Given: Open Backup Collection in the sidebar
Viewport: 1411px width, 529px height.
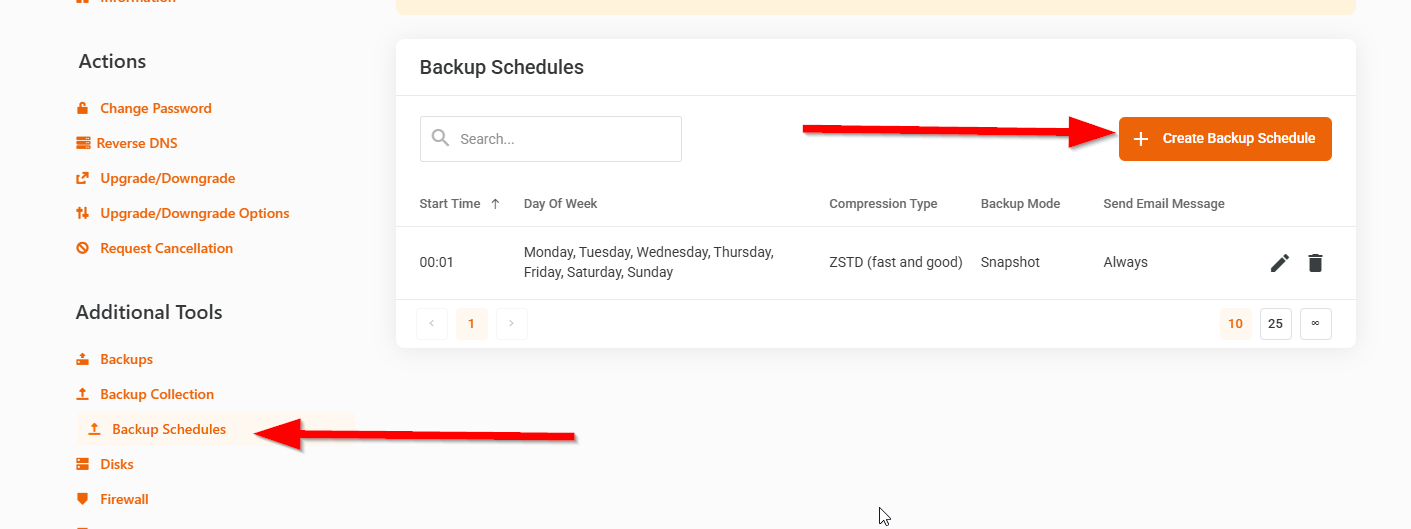Looking at the screenshot, I should click(157, 394).
